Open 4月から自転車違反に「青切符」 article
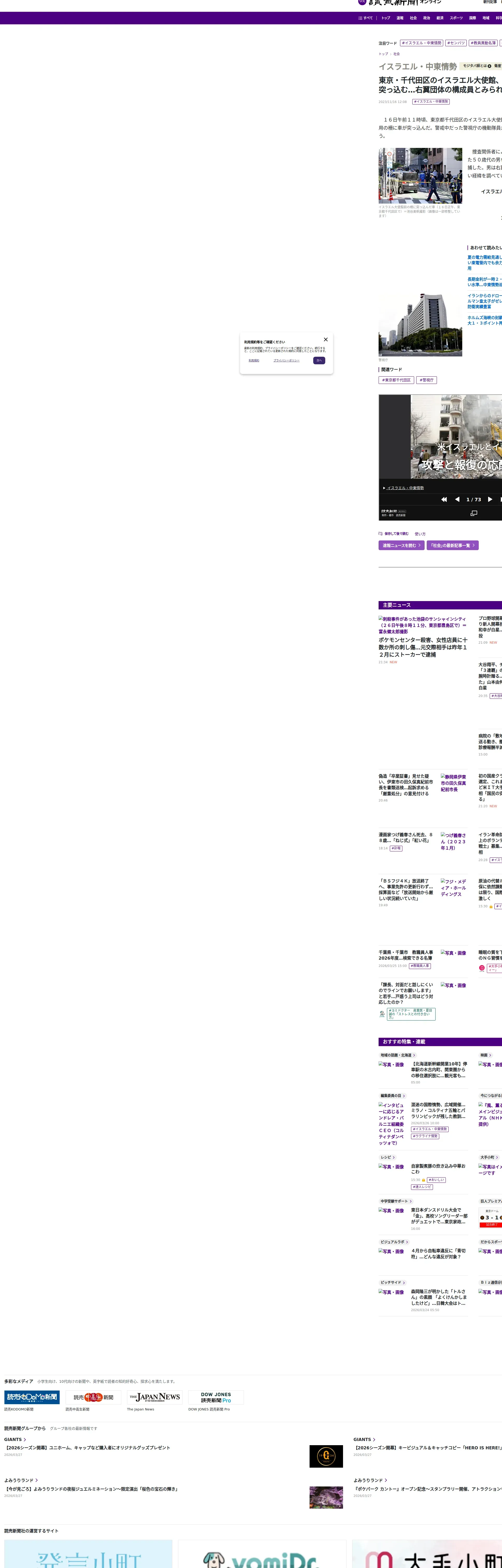 pyautogui.click(x=439, y=1253)
